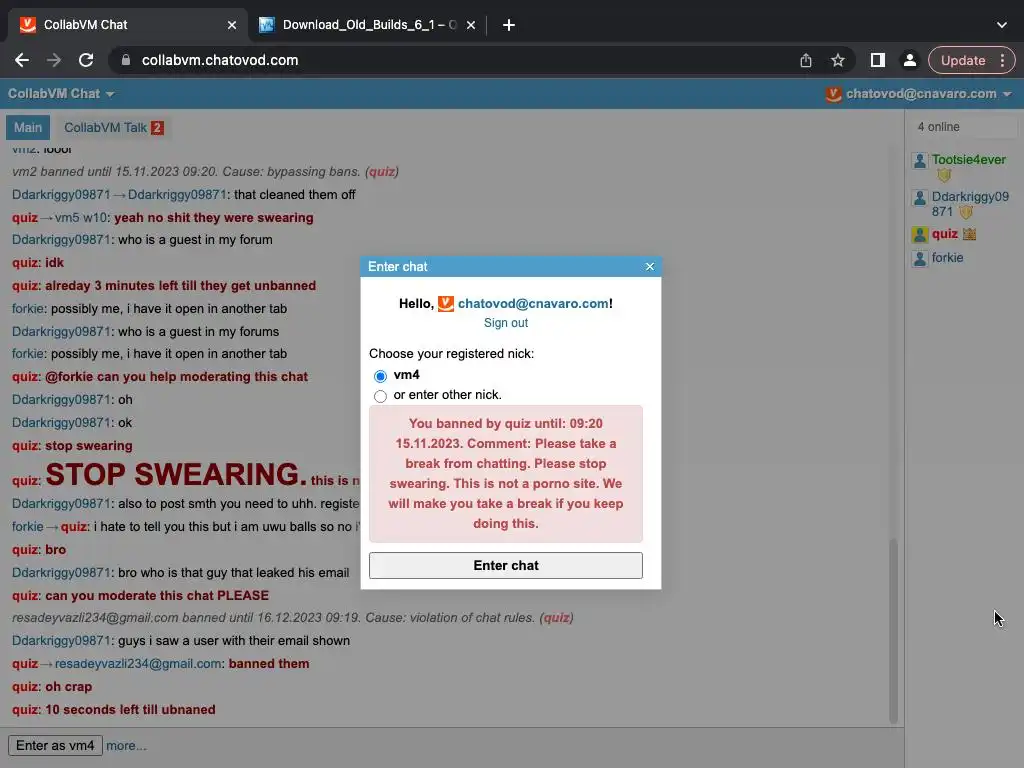Click the lock site-info icon in address bar
1024x768 pixels.
126,60
